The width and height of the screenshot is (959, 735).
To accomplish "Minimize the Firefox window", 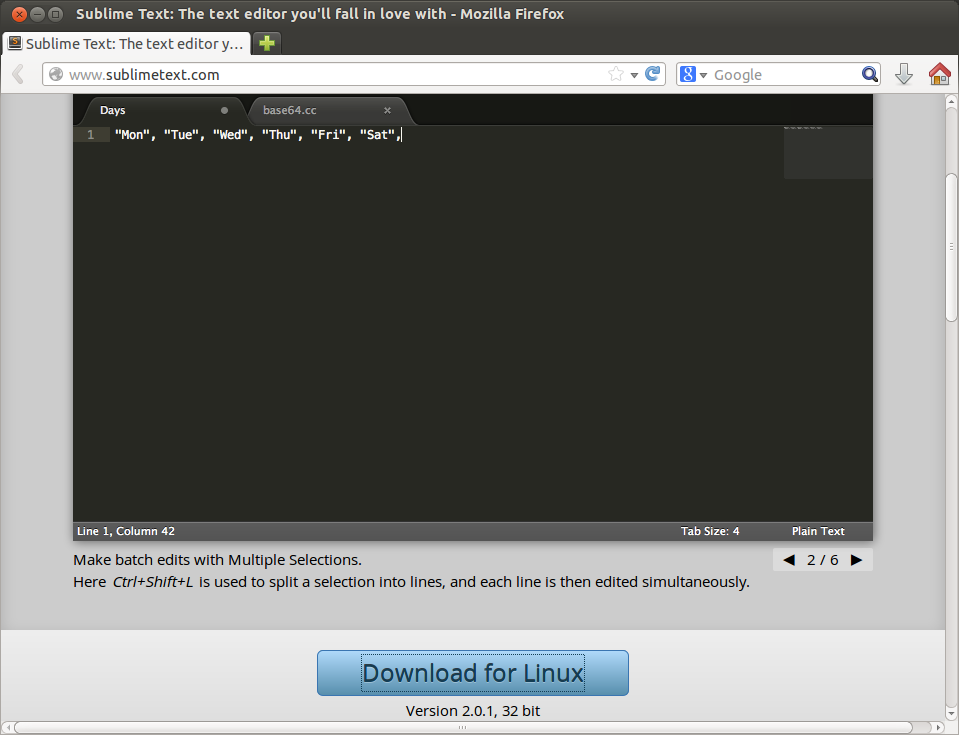I will click(37, 14).
